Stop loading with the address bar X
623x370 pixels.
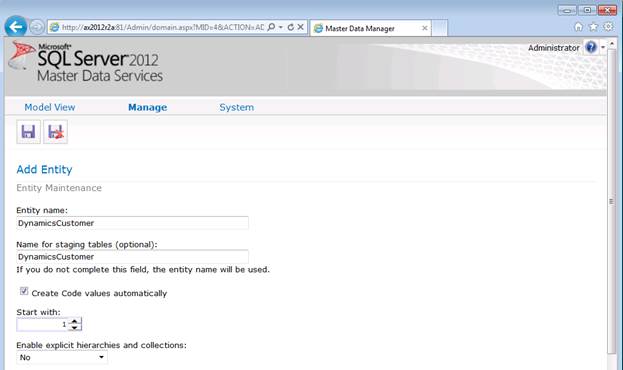301,27
